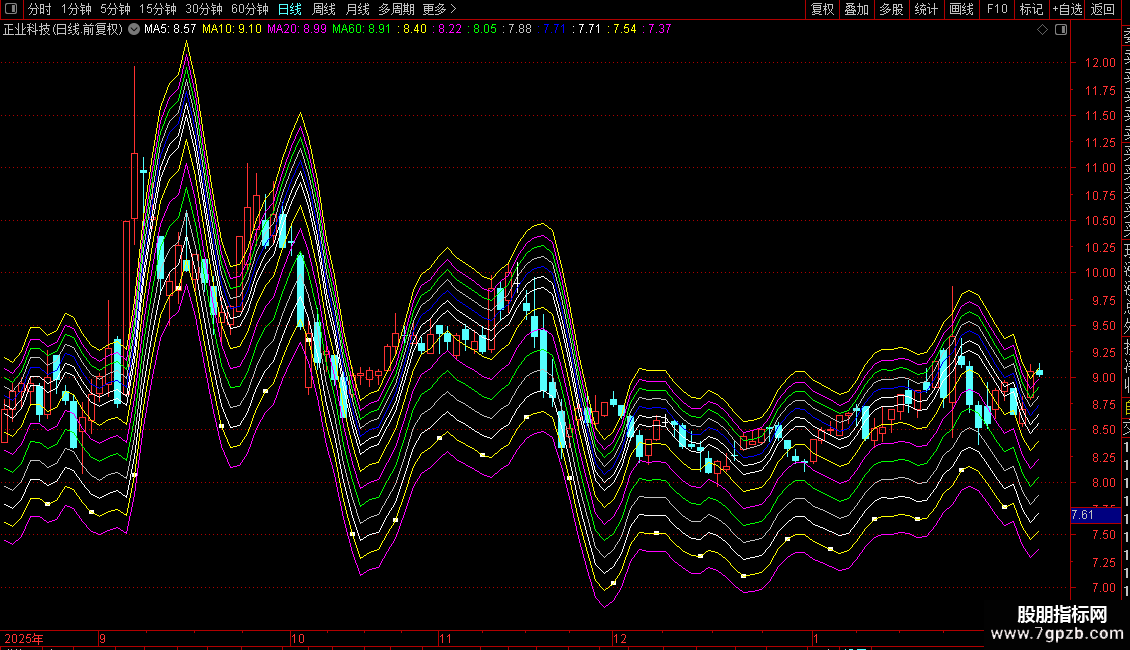This screenshot has width=1130, height=650.
Task: Switch to 周线 weekly period
Action: [324, 9]
